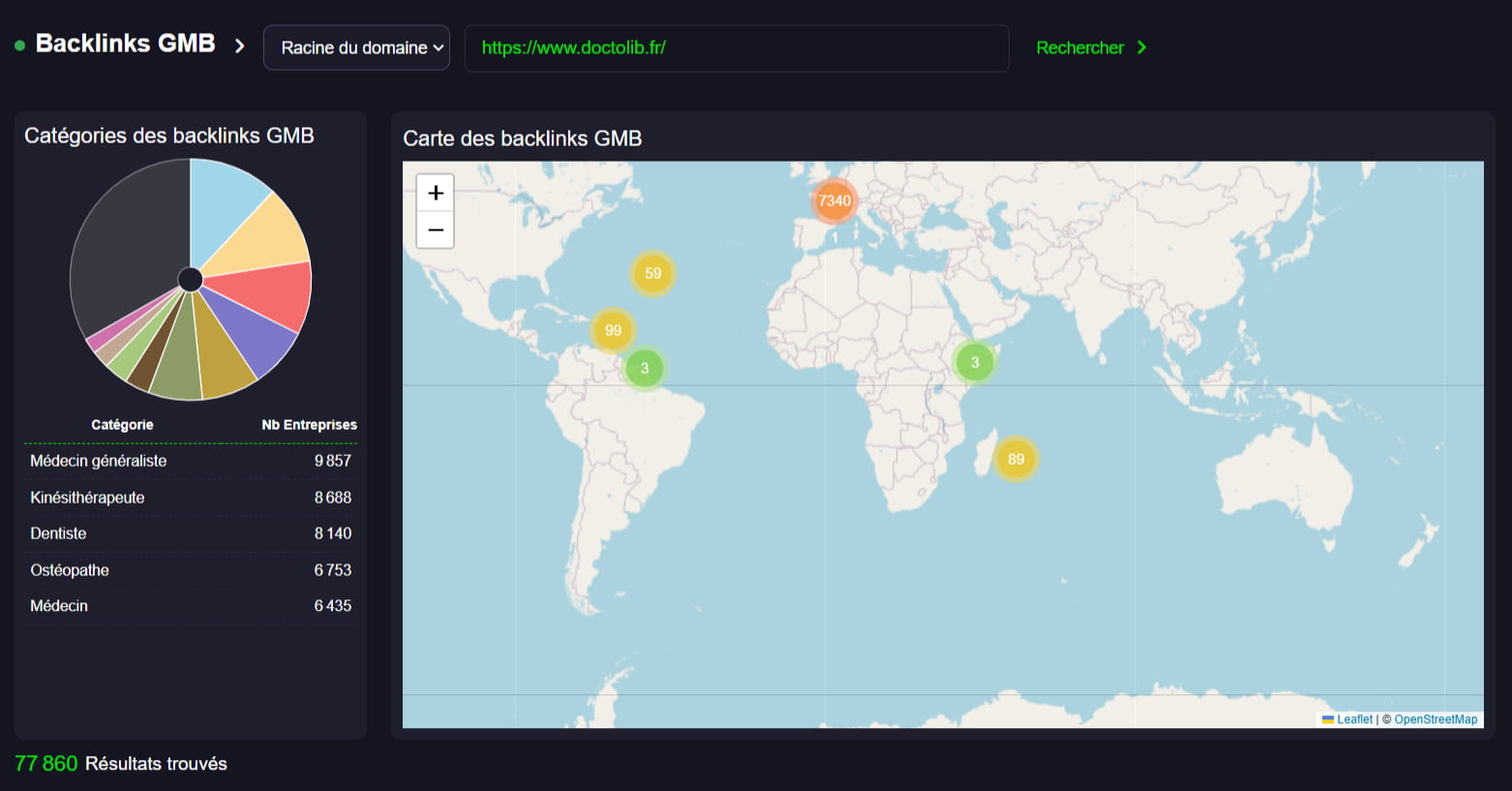
Task: Click the map zoom in plus button
Action: (x=436, y=193)
